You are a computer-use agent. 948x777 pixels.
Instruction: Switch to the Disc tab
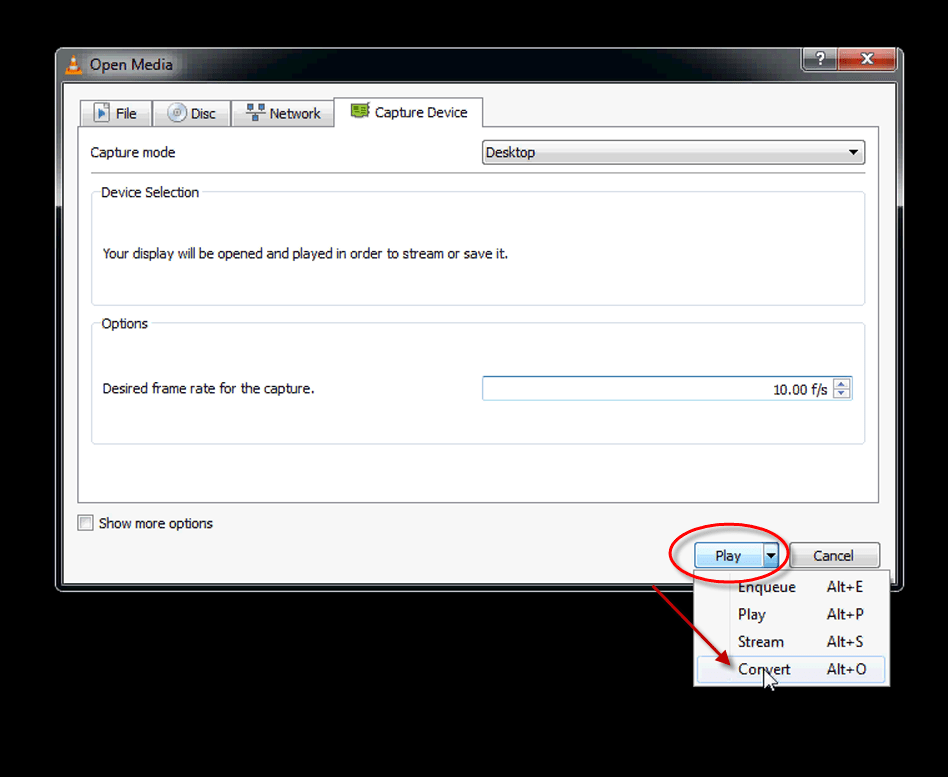(x=192, y=113)
